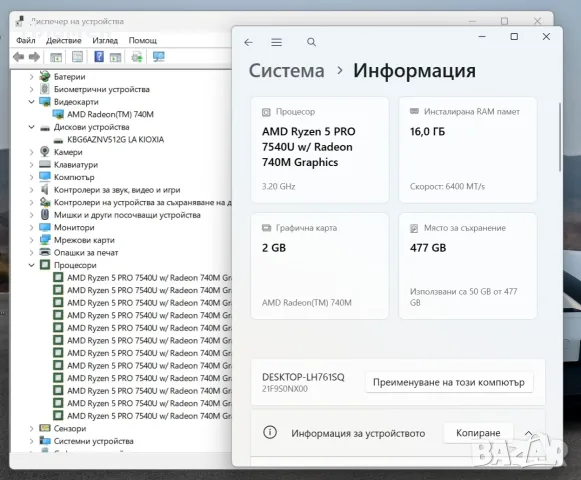
Task: Expand the Биометрични устройства node
Action: [x=31, y=89]
